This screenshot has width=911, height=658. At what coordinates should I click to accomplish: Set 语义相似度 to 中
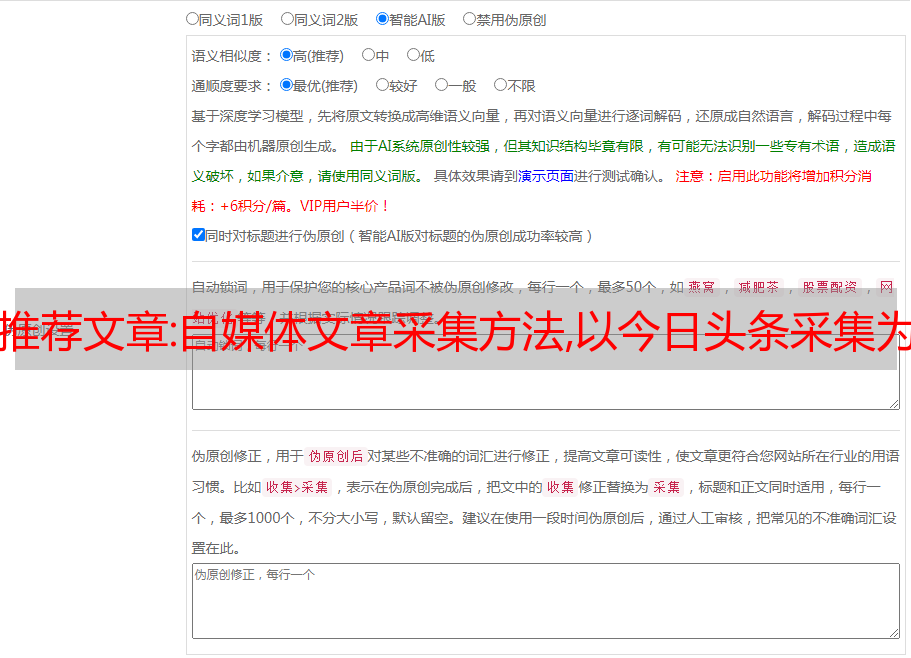[x=368, y=55]
